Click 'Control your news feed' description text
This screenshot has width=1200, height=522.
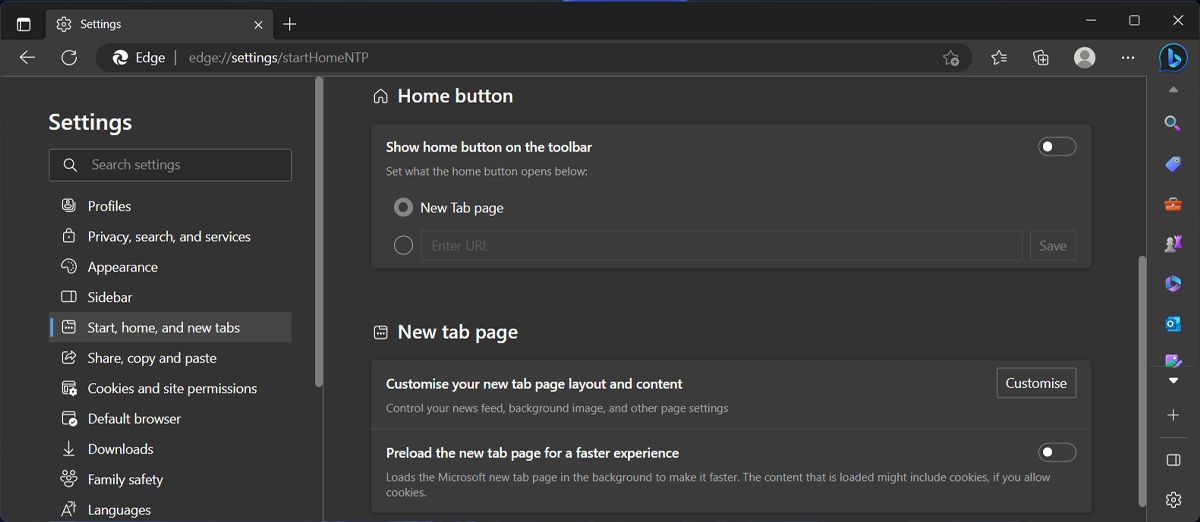pos(557,409)
